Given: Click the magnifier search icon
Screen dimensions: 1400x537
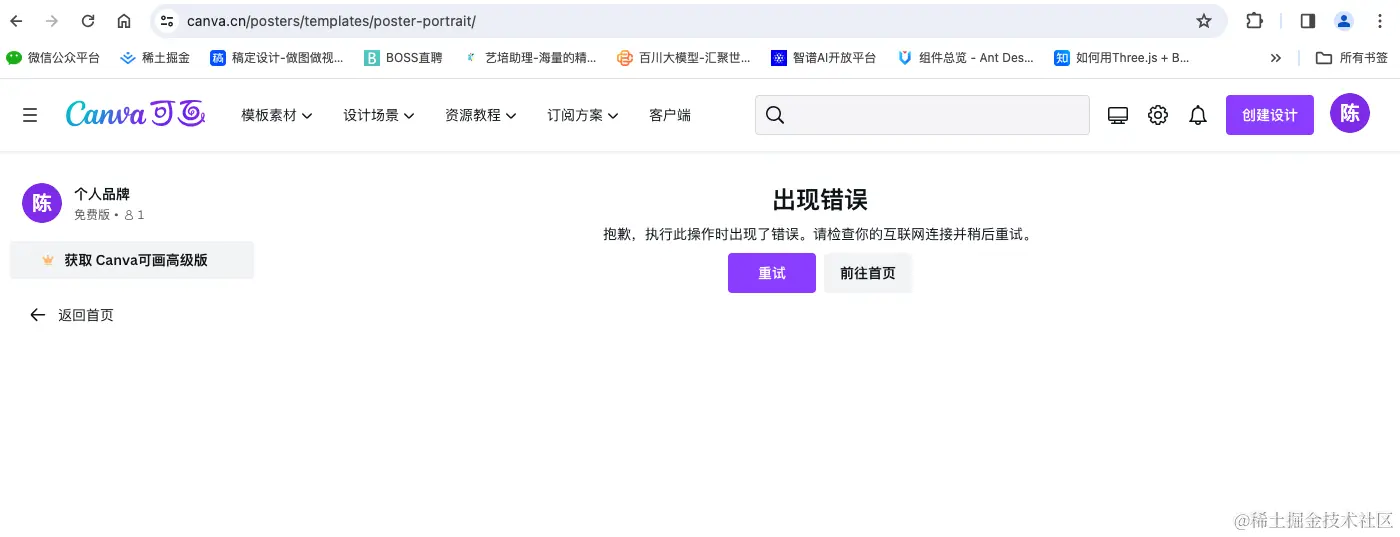Looking at the screenshot, I should tap(775, 115).
